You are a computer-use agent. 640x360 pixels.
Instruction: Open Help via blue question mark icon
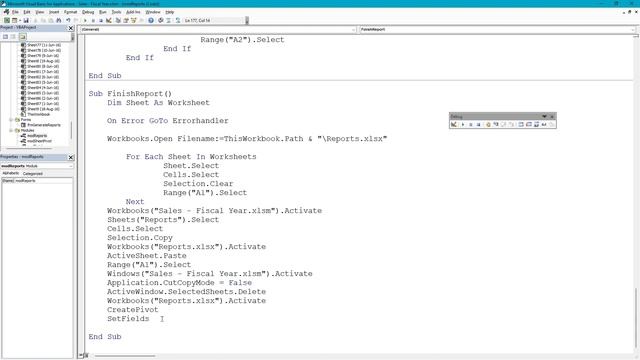pos(151,20)
